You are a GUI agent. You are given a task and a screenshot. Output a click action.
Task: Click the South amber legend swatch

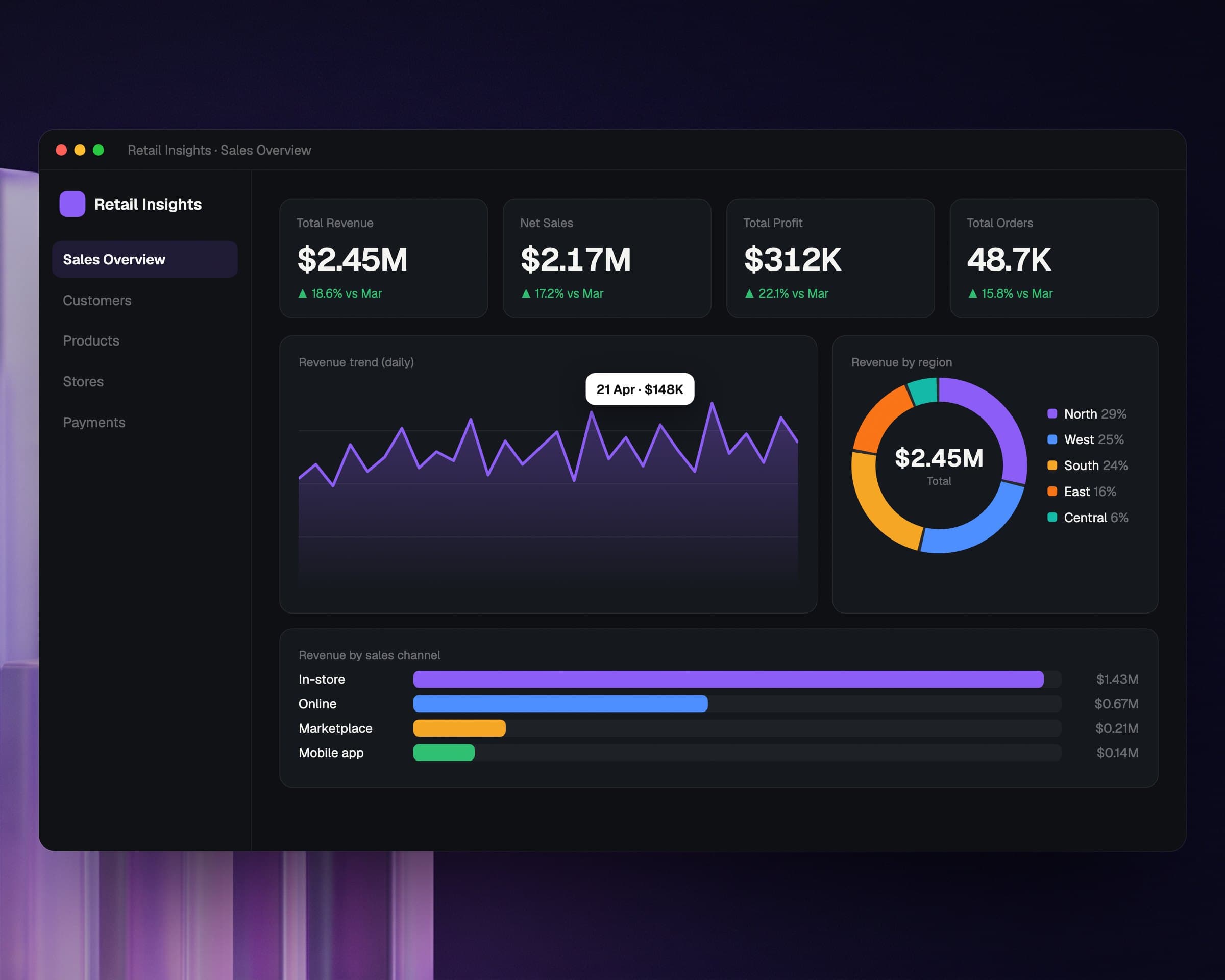(1052, 465)
